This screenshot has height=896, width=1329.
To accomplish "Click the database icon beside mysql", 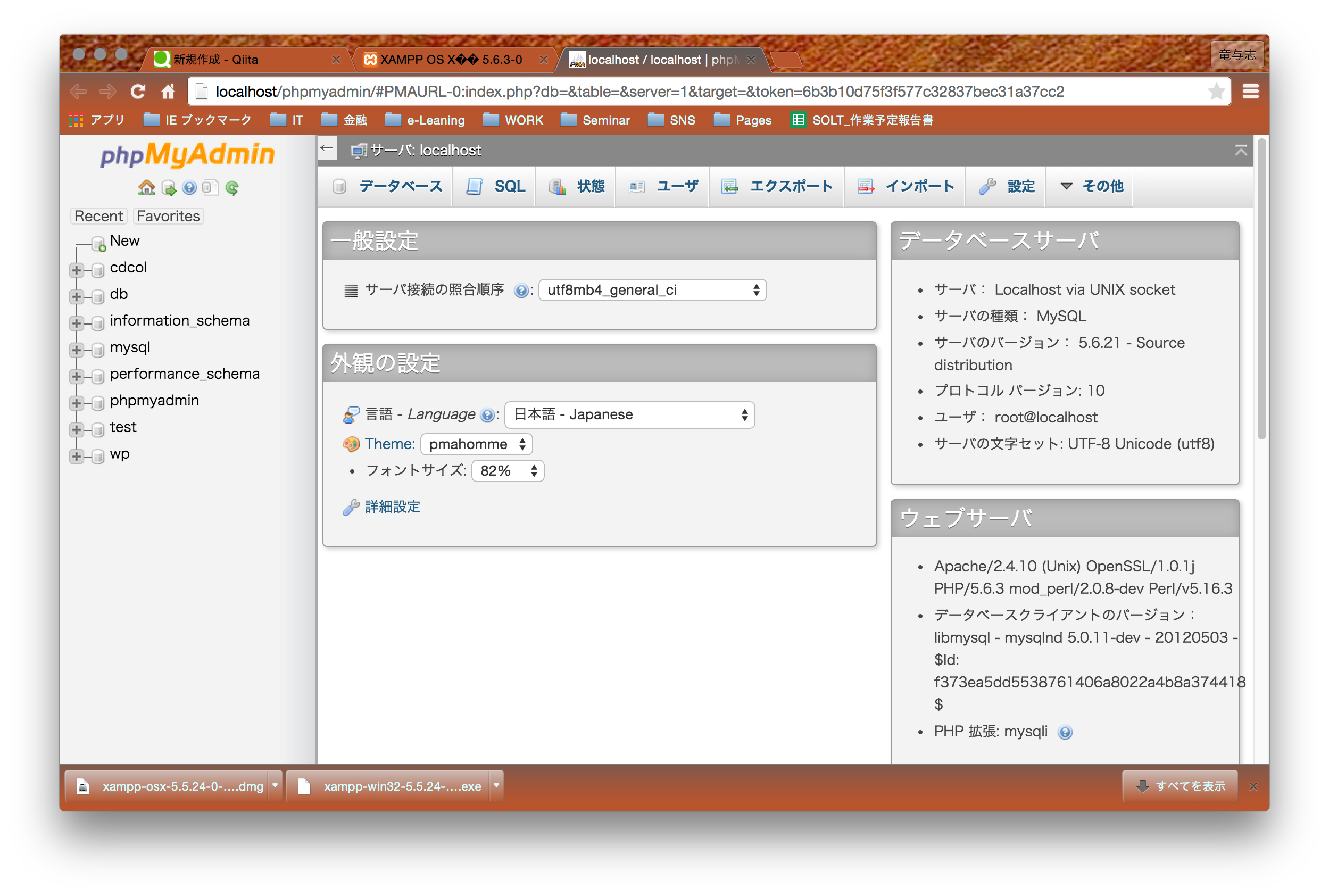I will click(x=98, y=349).
